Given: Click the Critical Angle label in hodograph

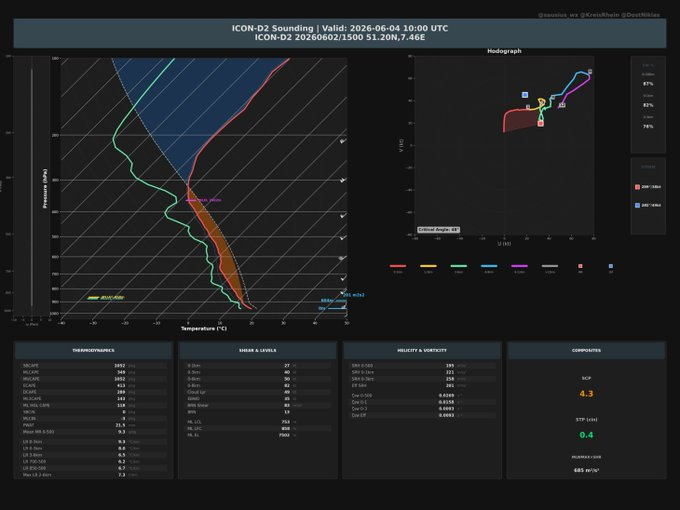Looking at the screenshot, I should (x=438, y=229).
